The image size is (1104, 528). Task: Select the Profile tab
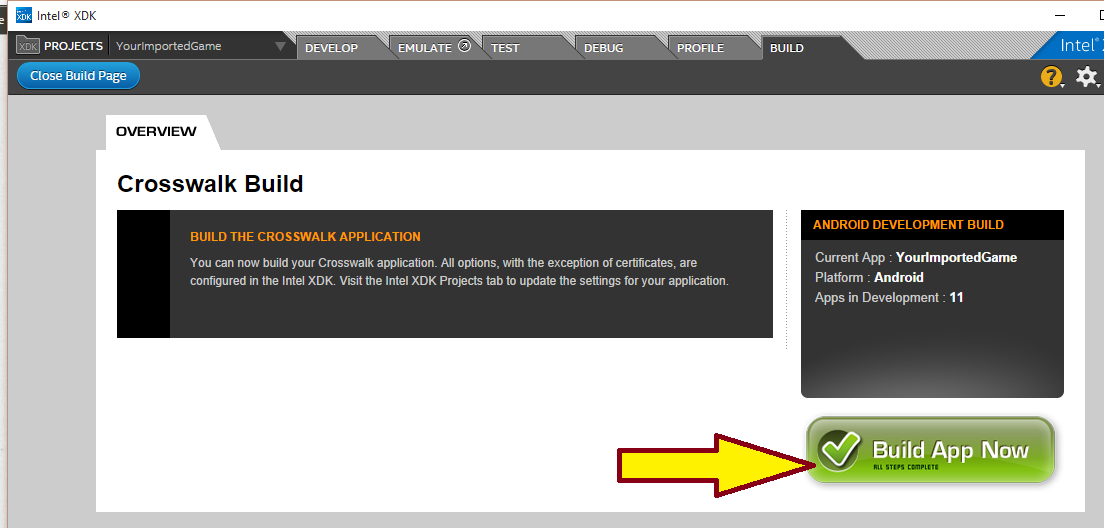(x=700, y=48)
